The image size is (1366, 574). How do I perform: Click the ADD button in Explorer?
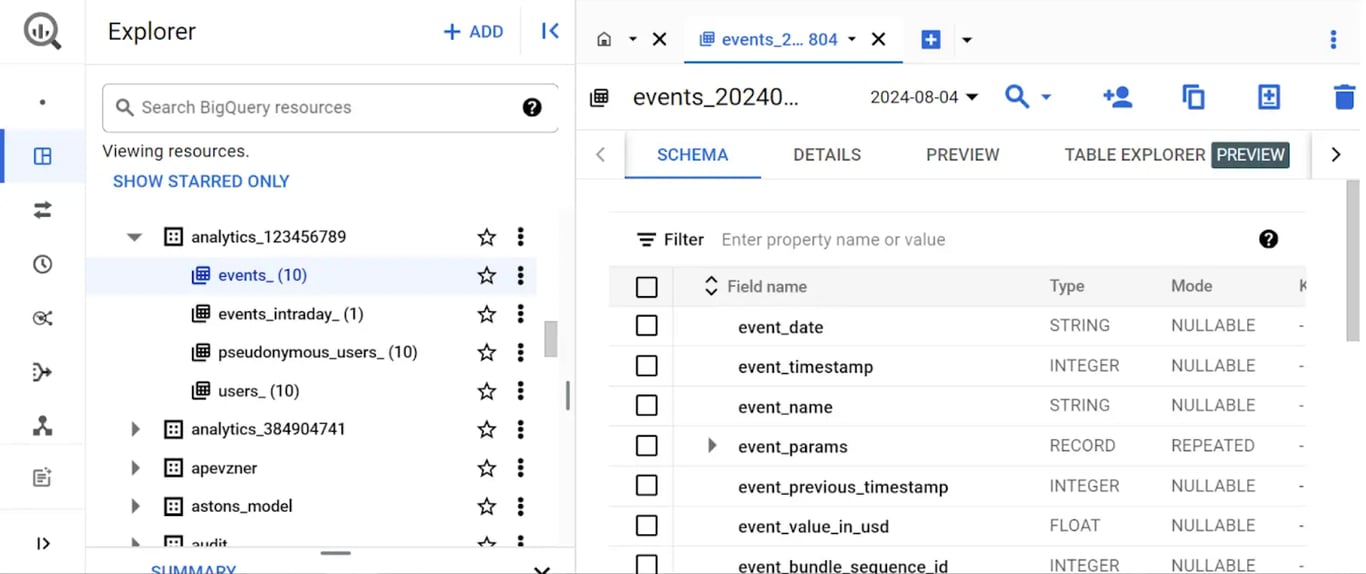coord(473,32)
